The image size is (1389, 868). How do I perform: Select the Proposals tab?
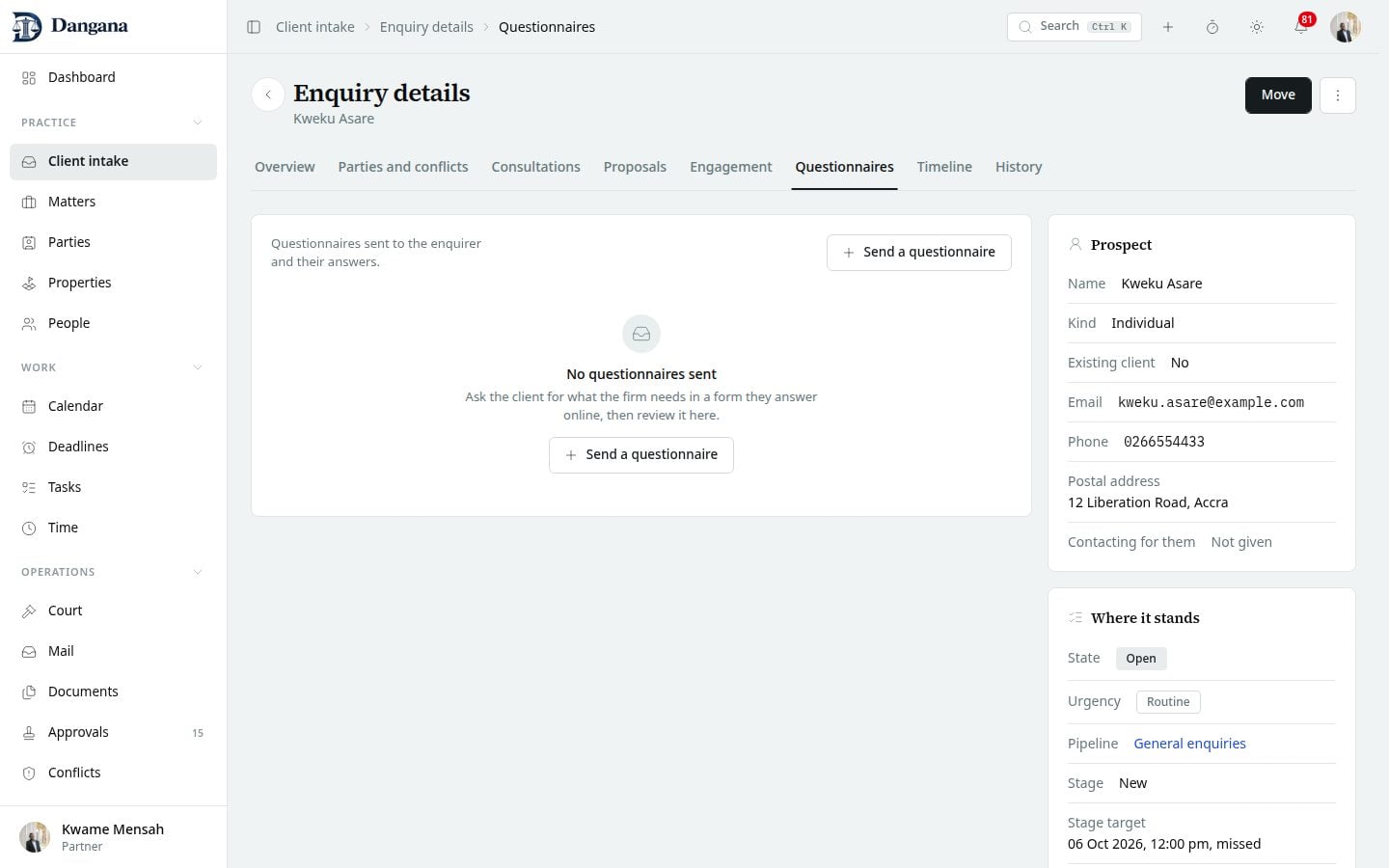click(635, 167)
